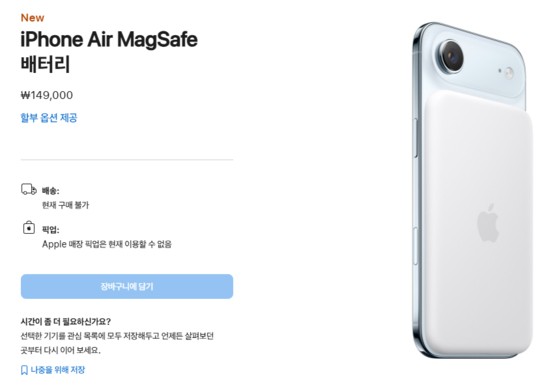Screen dimensions: 559x390
Task: Click the camera lens in the product image
Action: [452, 56]
